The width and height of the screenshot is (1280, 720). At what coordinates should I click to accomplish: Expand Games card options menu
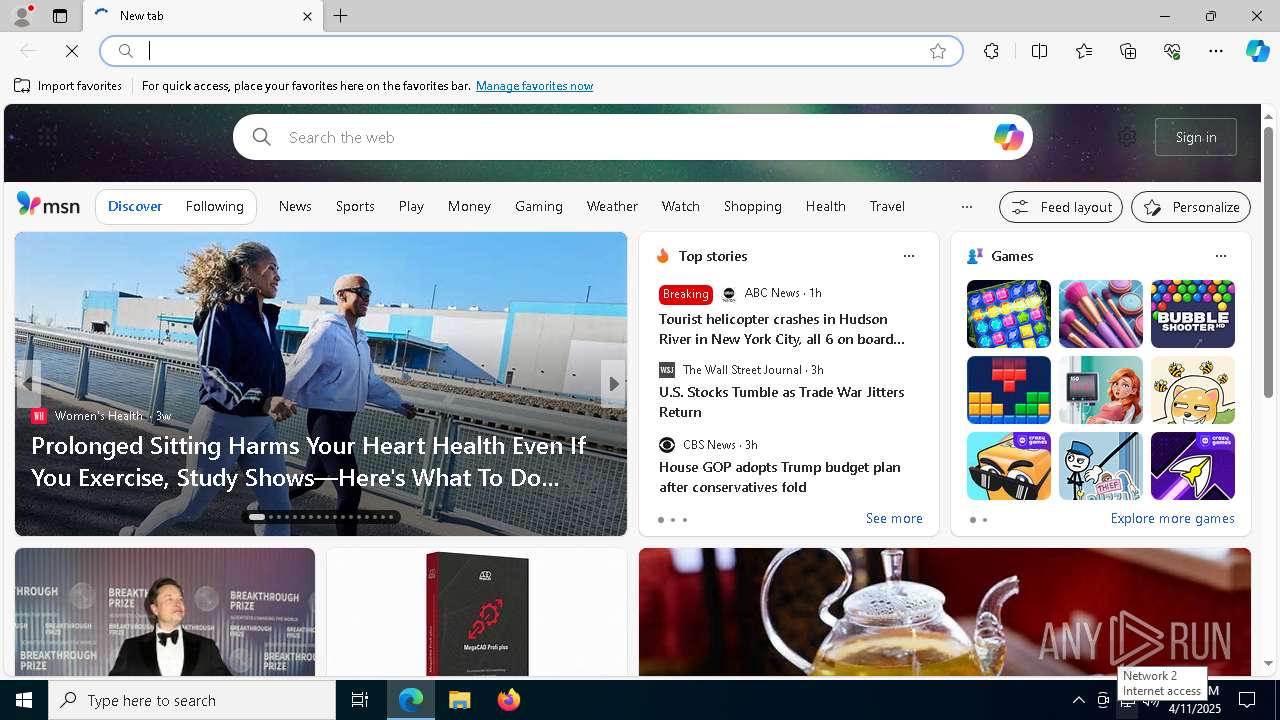pos(1221,256)
